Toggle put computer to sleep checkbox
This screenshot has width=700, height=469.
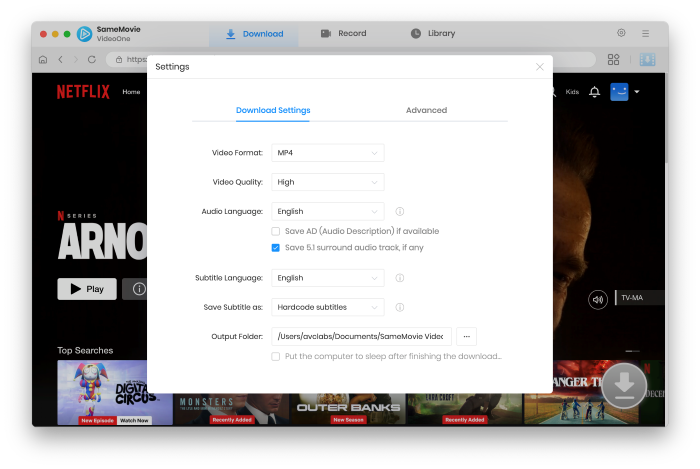pos(275,357)
